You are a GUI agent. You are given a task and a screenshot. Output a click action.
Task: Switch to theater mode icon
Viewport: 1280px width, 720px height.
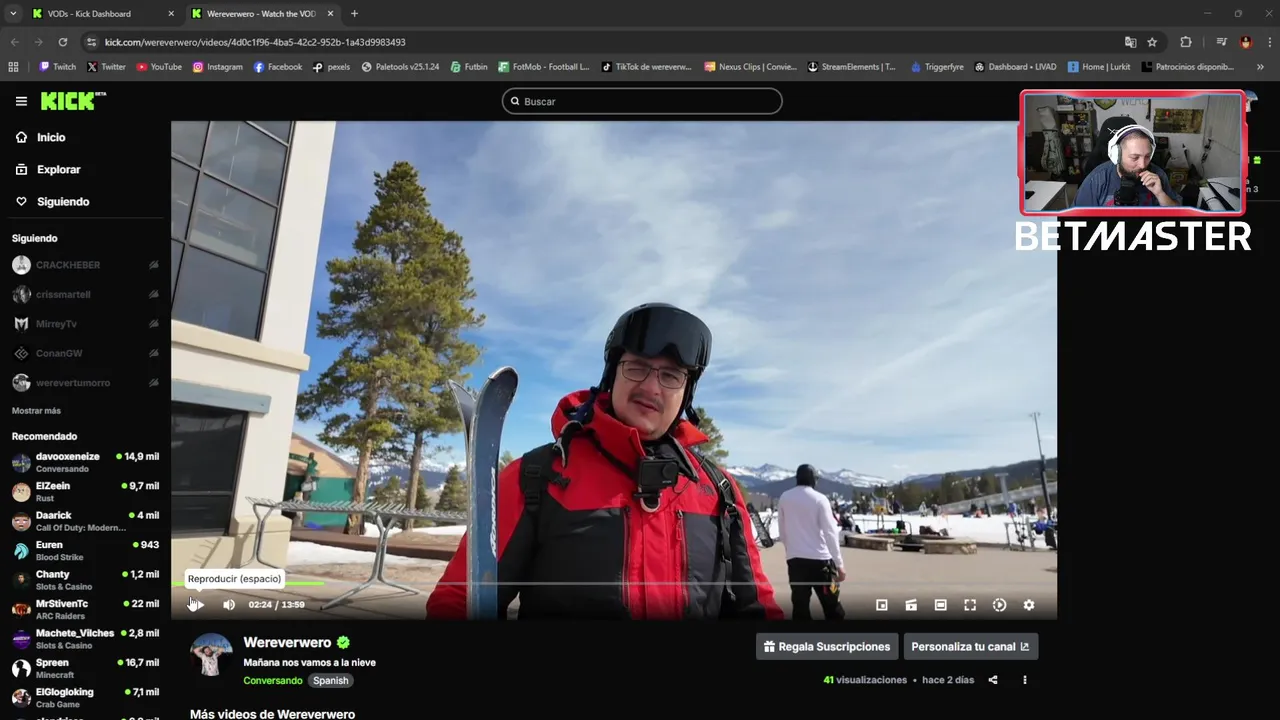pyautogui.click(x=940, y=605)
